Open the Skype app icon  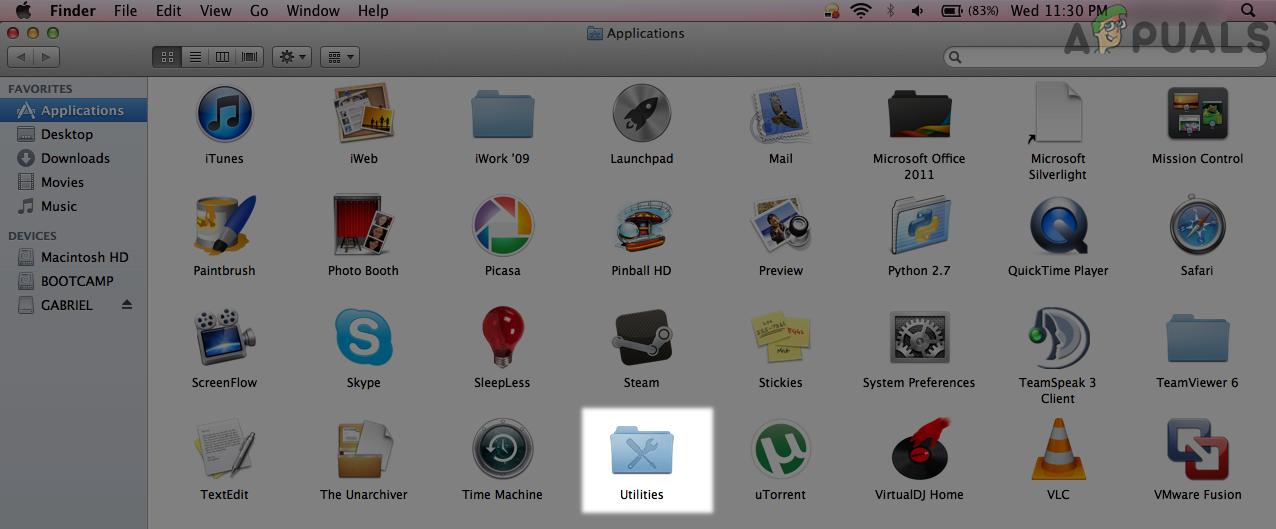[363, 338]
